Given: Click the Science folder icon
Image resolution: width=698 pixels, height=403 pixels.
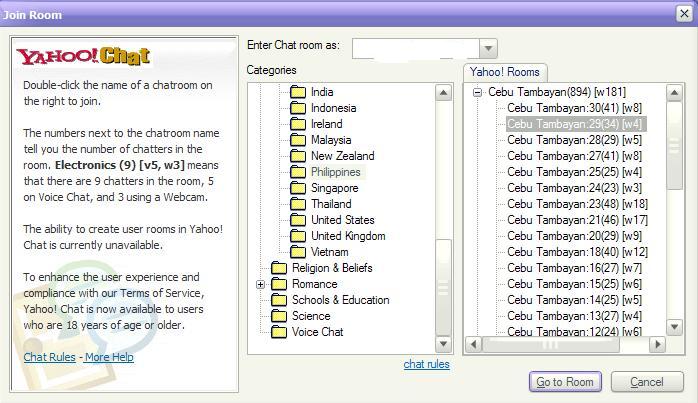Looking at the screenshot, I should pos(278,316).
